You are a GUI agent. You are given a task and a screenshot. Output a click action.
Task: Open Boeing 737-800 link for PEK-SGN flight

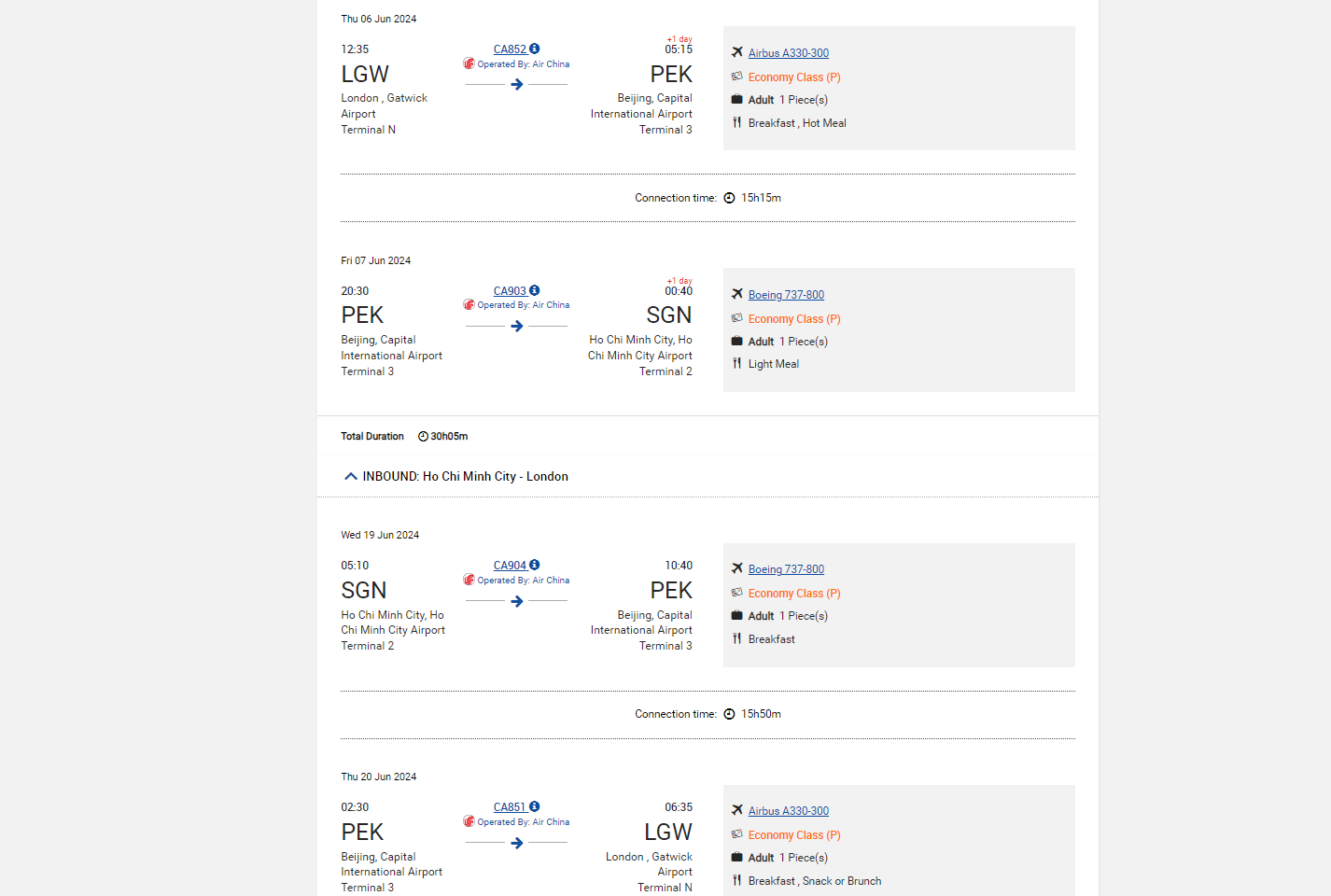point(786,295)
